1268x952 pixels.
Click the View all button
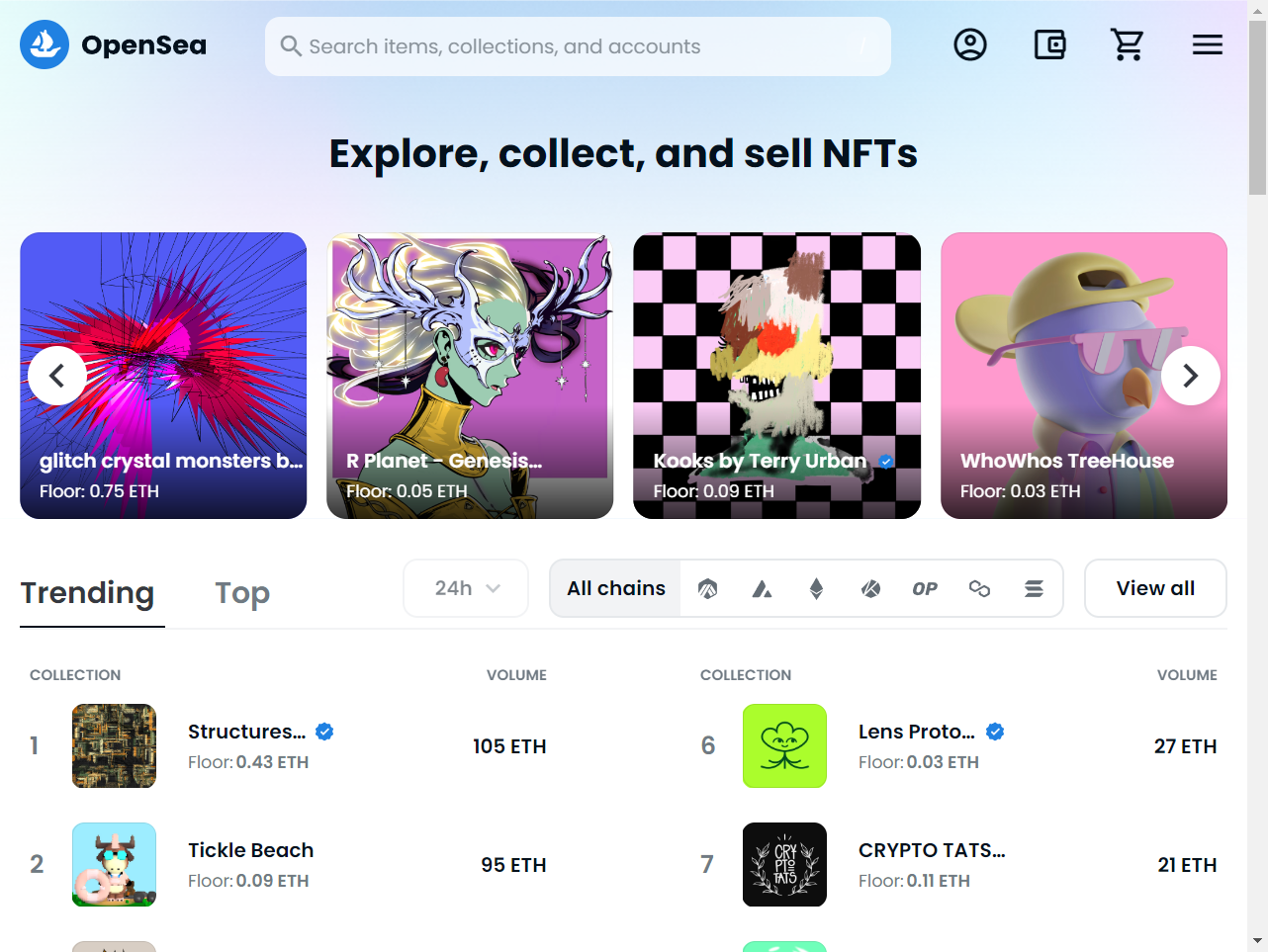1155,589
